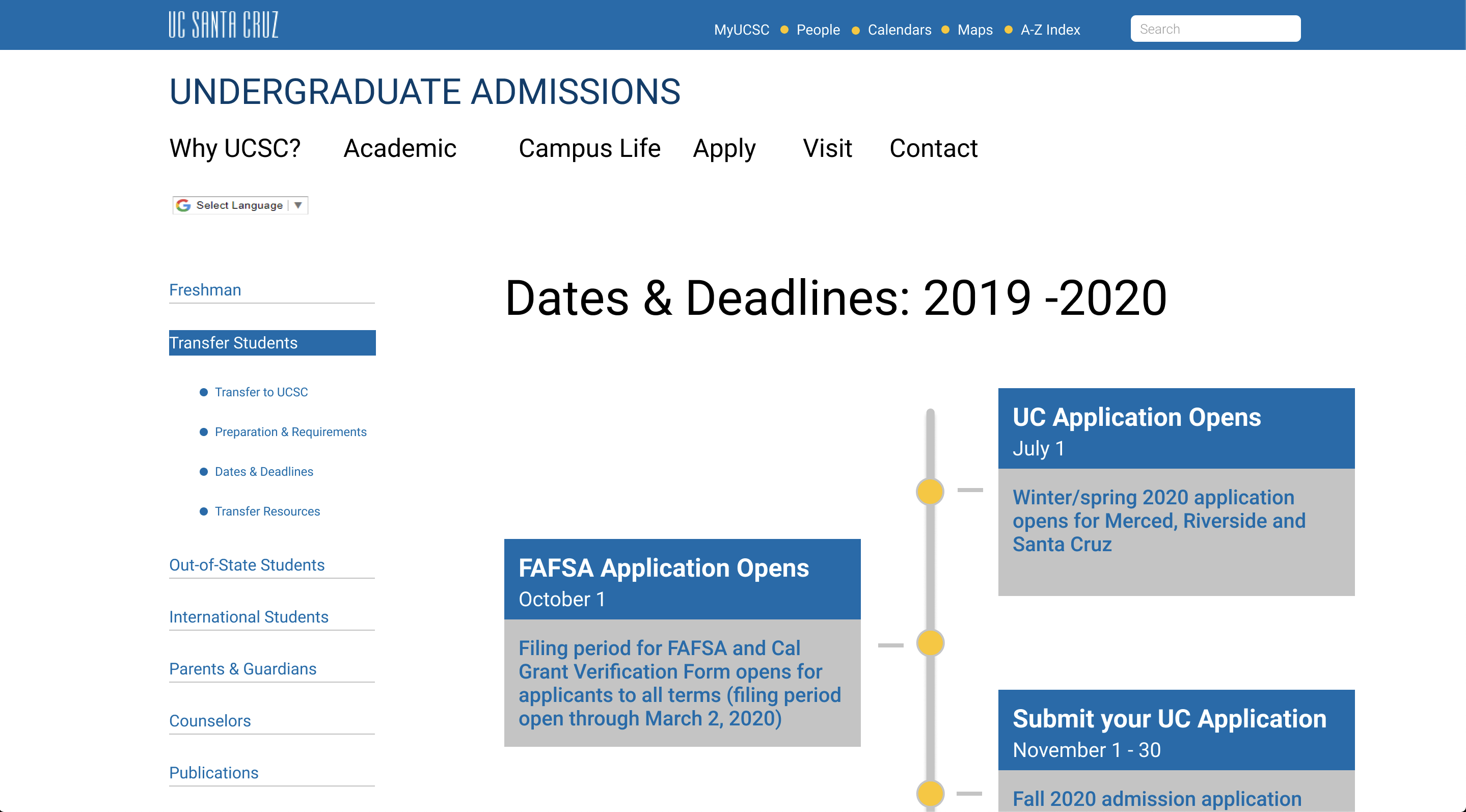Open the Why UCSC? menu
This screenshot has width=1466, height=812.
coord(235,149)
